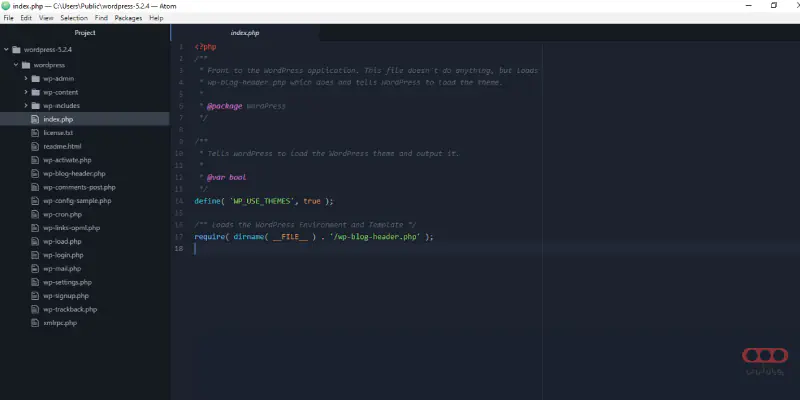Select the index.php editor tab
Image resolution: width=800 pixels, height=400 pixels.
tap(245, 33)
